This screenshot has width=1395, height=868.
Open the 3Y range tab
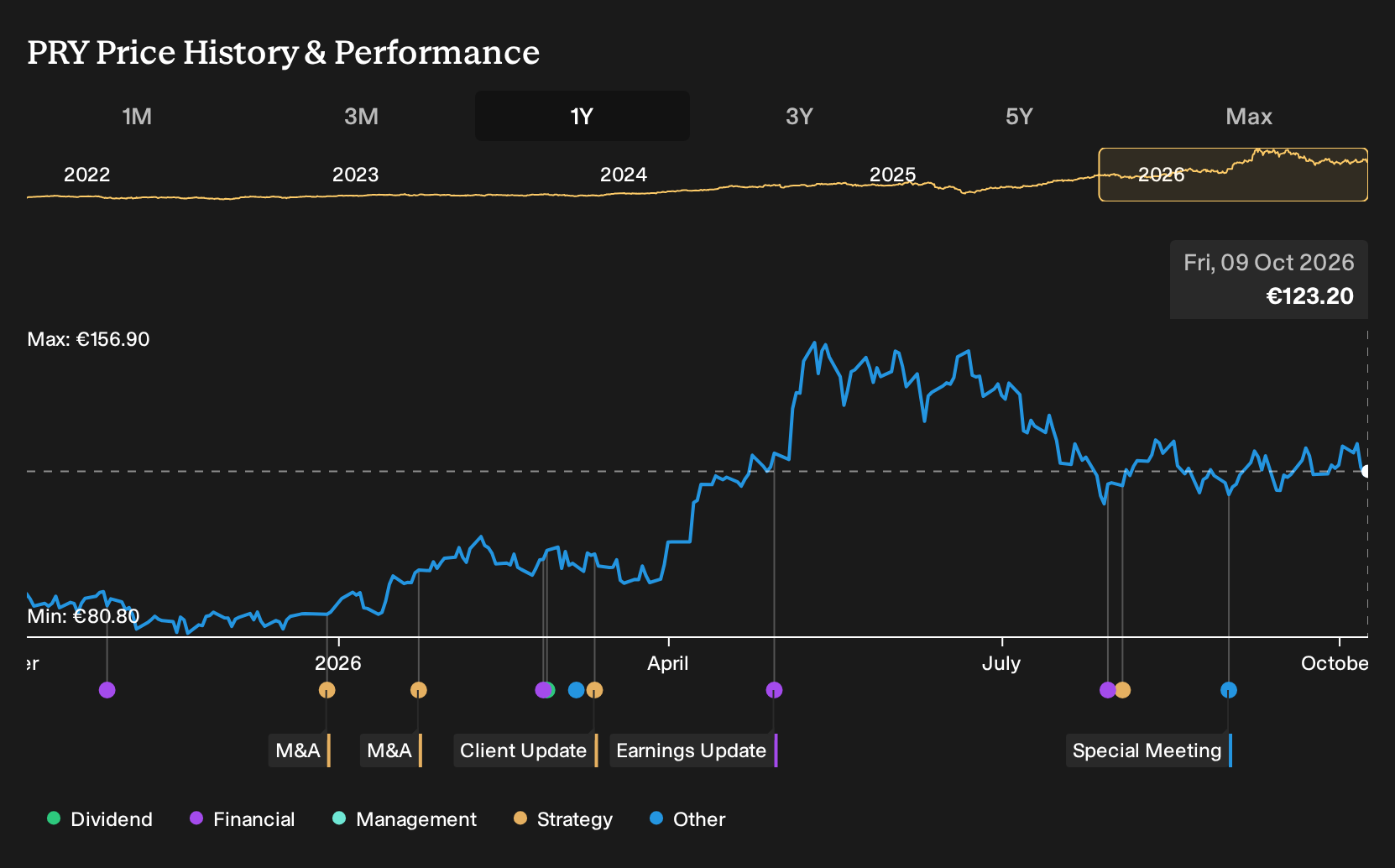tap(799, 116)
